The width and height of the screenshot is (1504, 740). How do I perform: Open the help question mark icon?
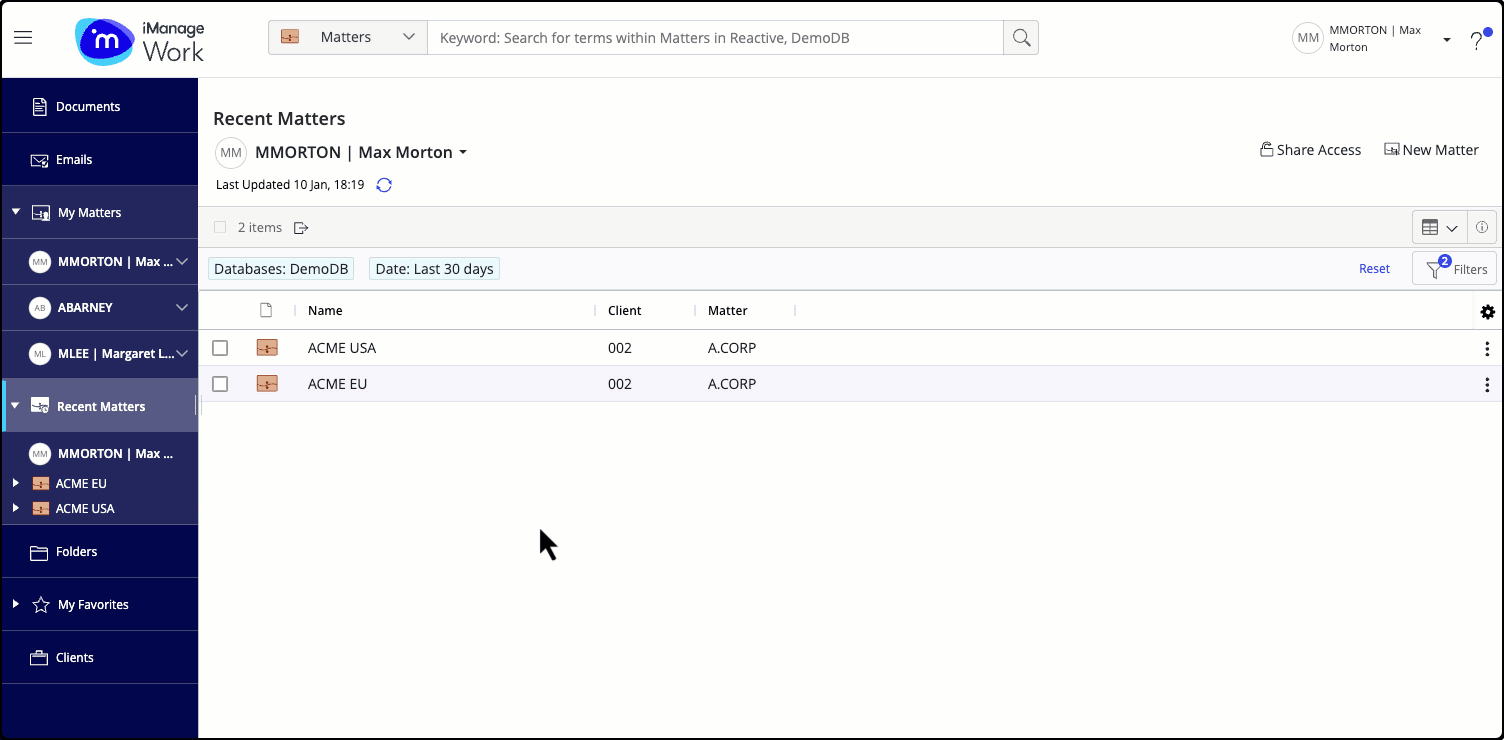point(1476,41)
